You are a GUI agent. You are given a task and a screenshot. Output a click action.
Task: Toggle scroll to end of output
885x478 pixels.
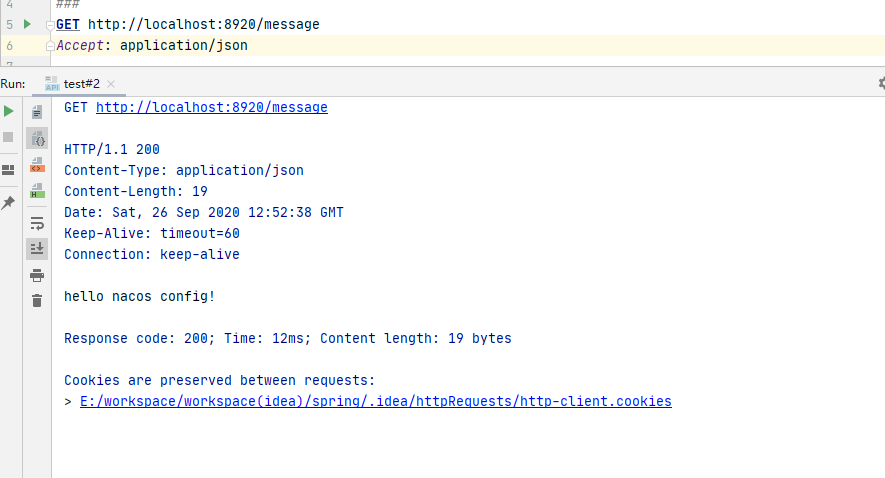click(x=37, y=248)
